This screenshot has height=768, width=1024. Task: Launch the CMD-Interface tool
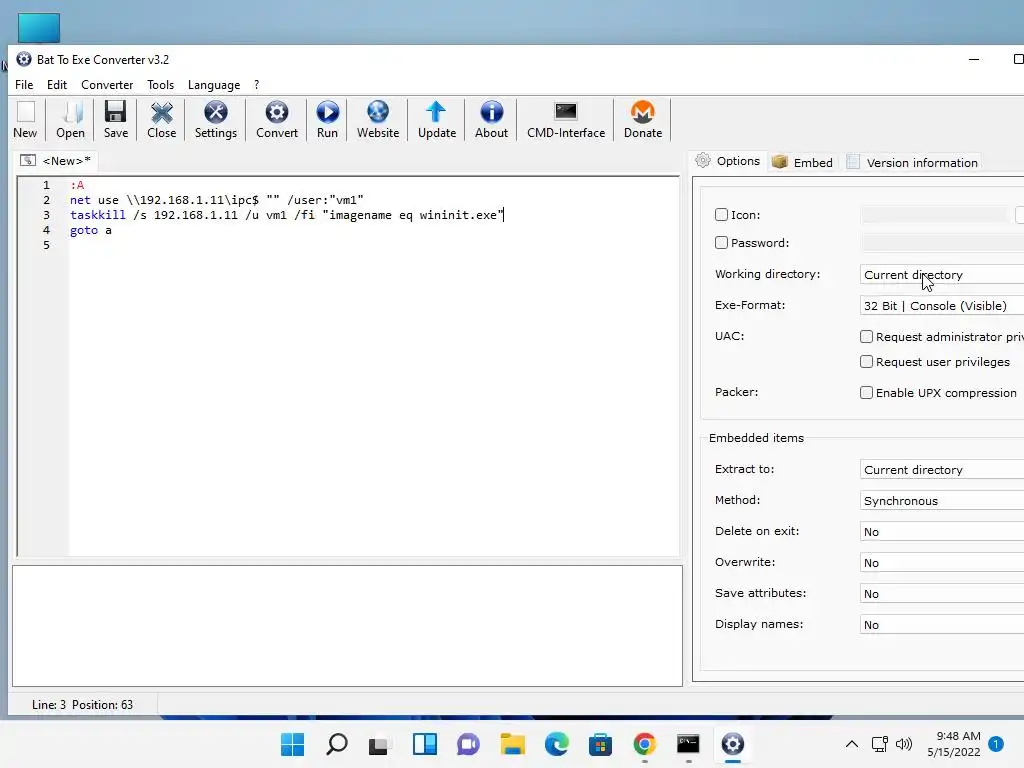566,120
